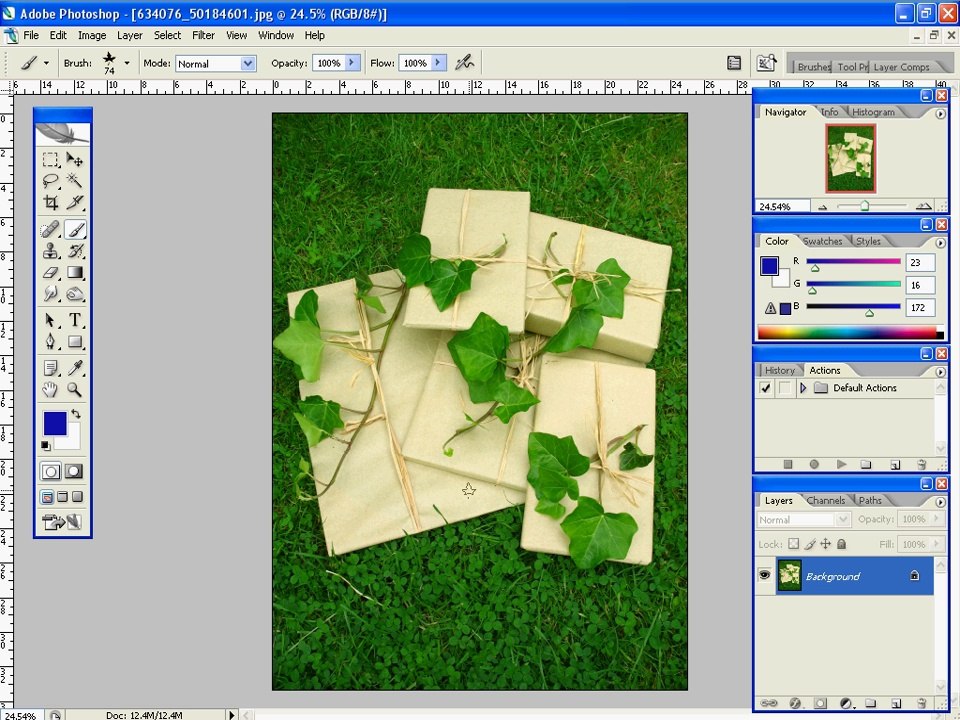Expand the Default Actions set triangle
The image size is (960, 720).
click(803, 388)
